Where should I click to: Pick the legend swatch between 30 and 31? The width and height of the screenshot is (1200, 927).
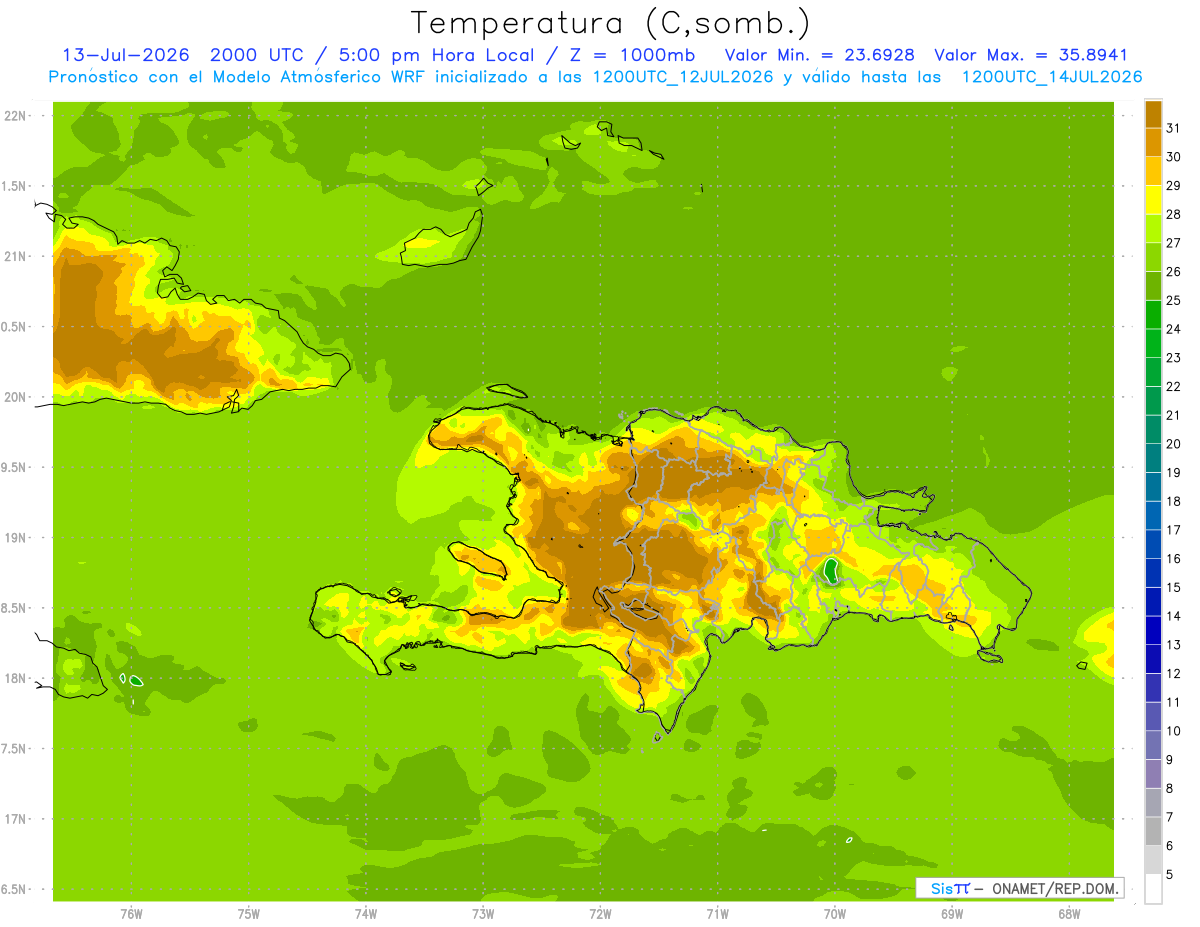point(1153,142)
